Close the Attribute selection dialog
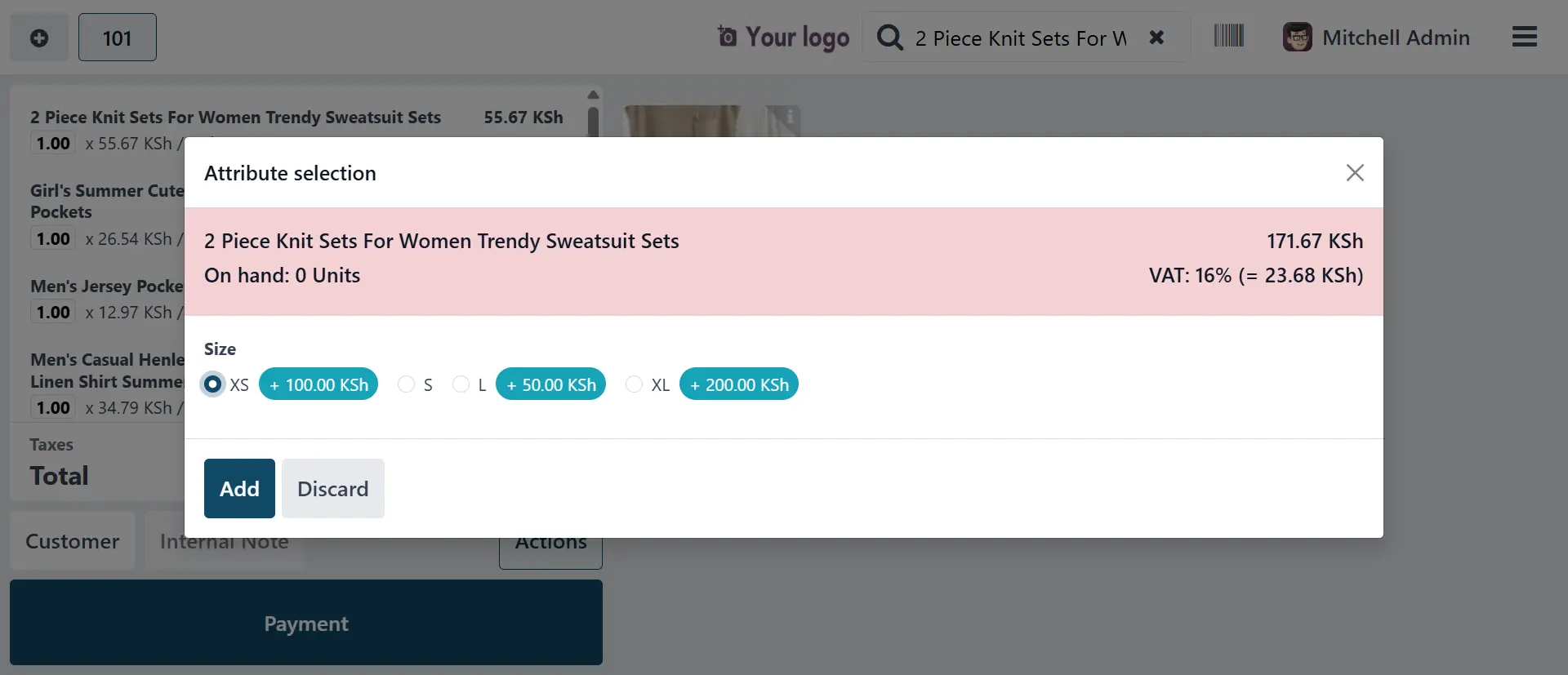The height and width of the screenshot is (675, 1568). (1355, 173)
